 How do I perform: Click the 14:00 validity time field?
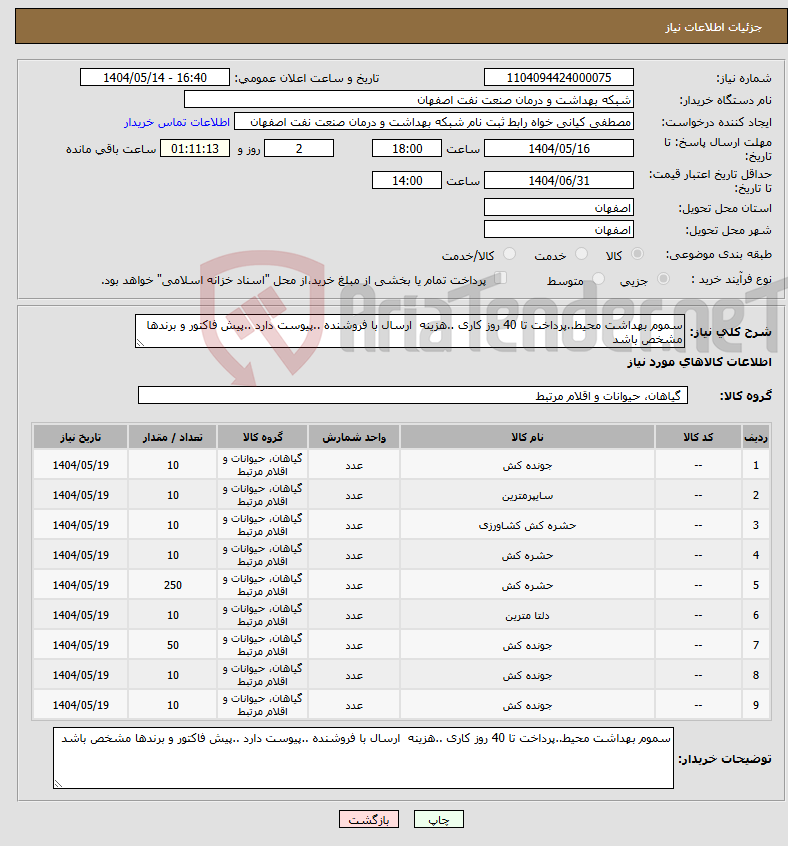pyautogui.click(x=407, y=180)
